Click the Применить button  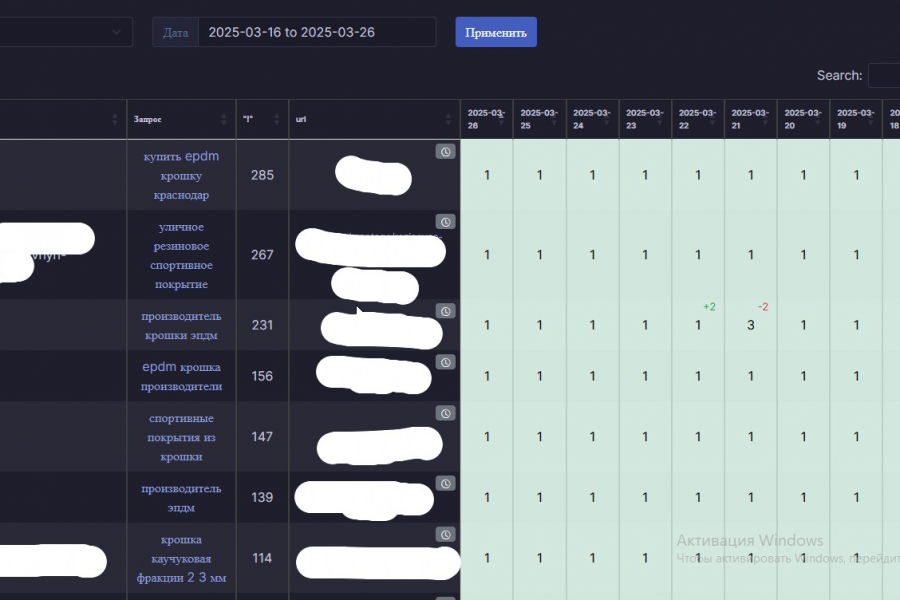tap(496, 32)
